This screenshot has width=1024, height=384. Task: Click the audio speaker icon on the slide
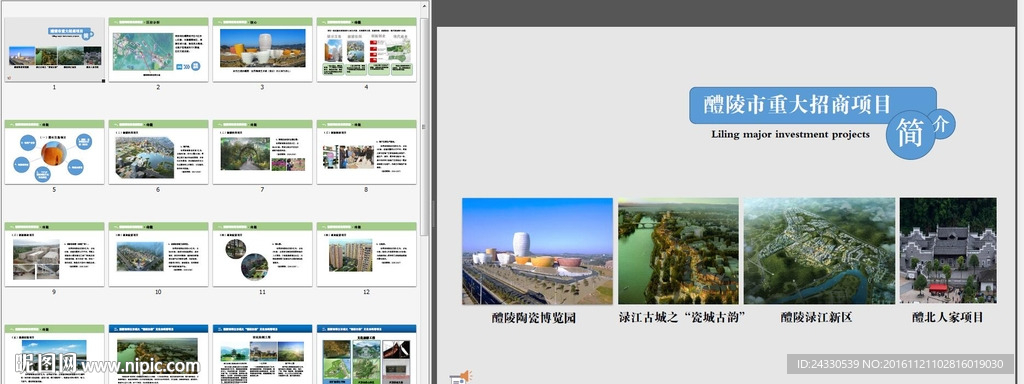460,377
